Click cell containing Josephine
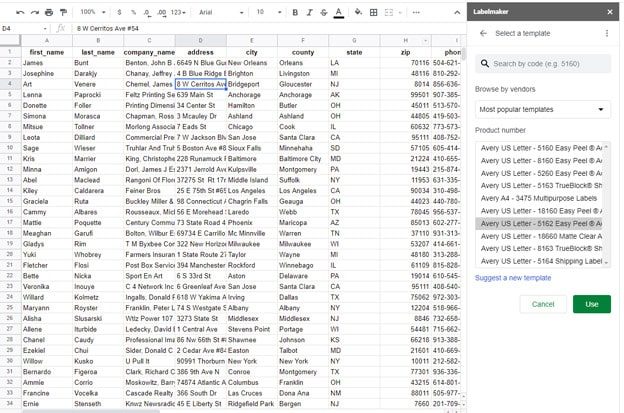Image resolution: width=624 pixels, height=413 pixels. [x=47, y=74]
